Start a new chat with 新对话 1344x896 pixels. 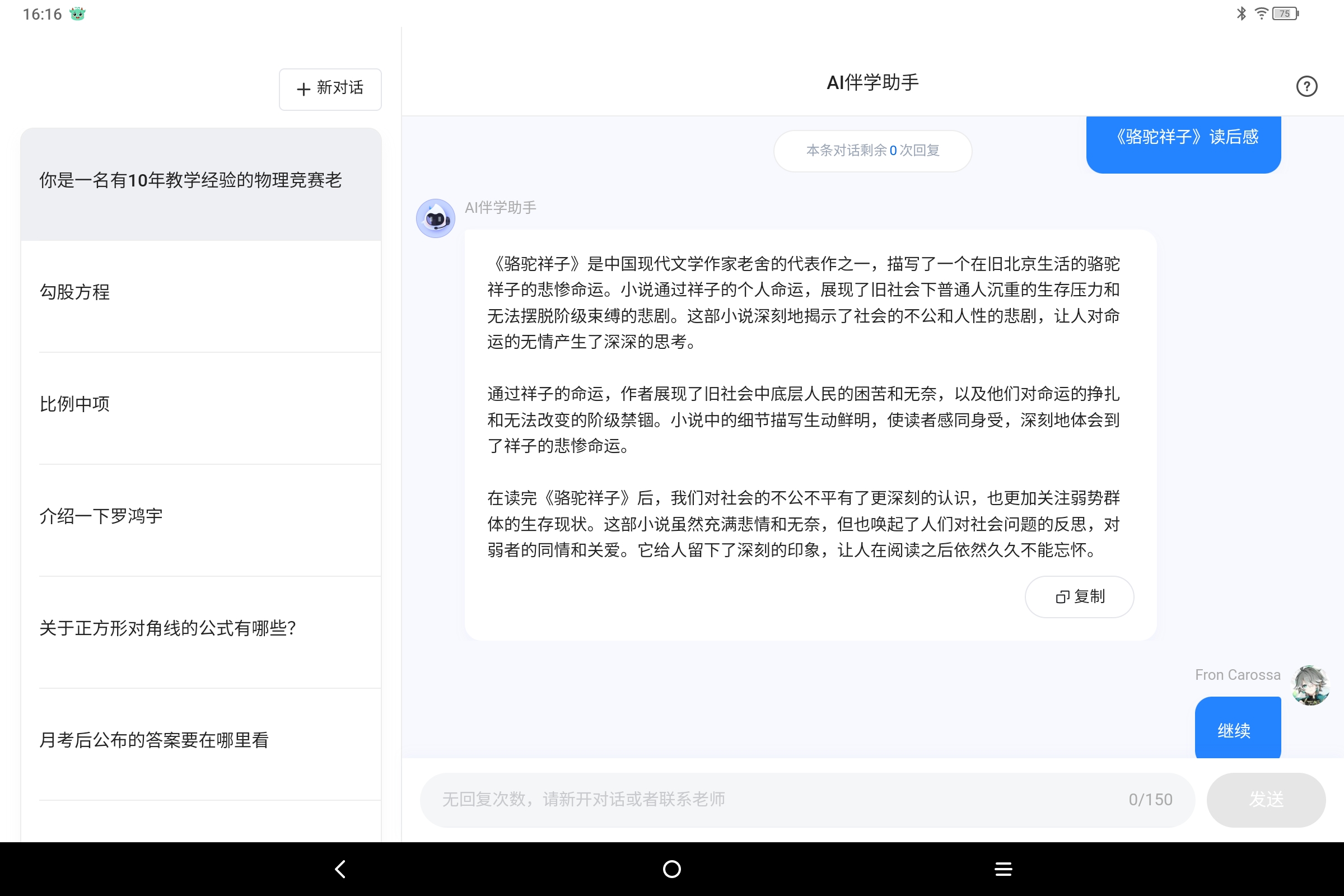click(330, 88)
